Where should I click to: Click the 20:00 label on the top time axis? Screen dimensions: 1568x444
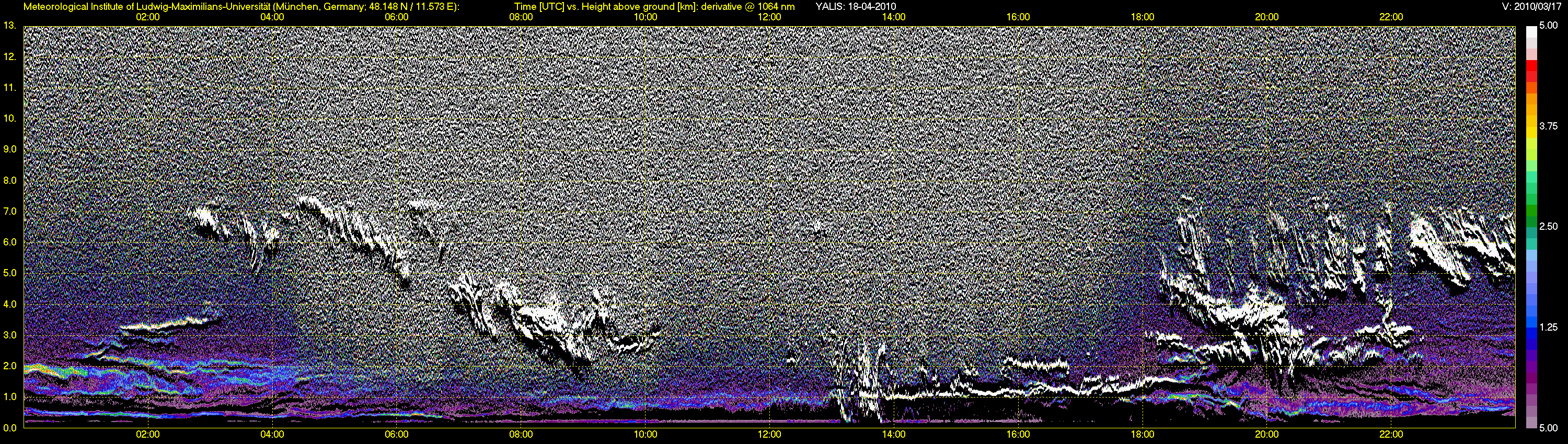[1267, 17]
